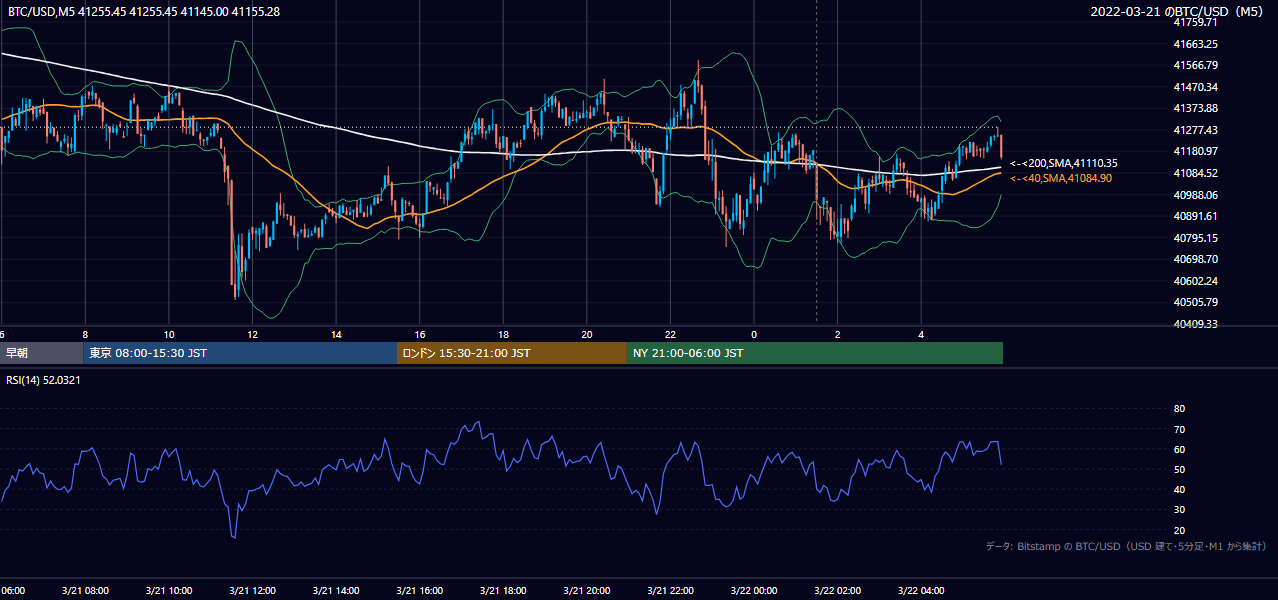Click the 3/21 16:00 time label
The height and width of the screenshot is (600, 1278).
[419, 591]
